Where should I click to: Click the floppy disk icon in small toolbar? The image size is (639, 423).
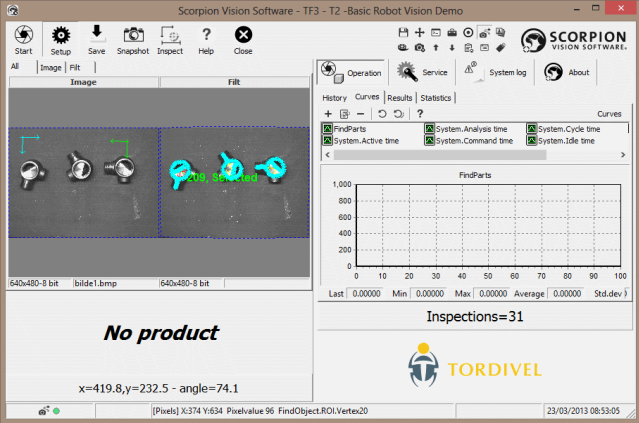click(x=402, y=32)
